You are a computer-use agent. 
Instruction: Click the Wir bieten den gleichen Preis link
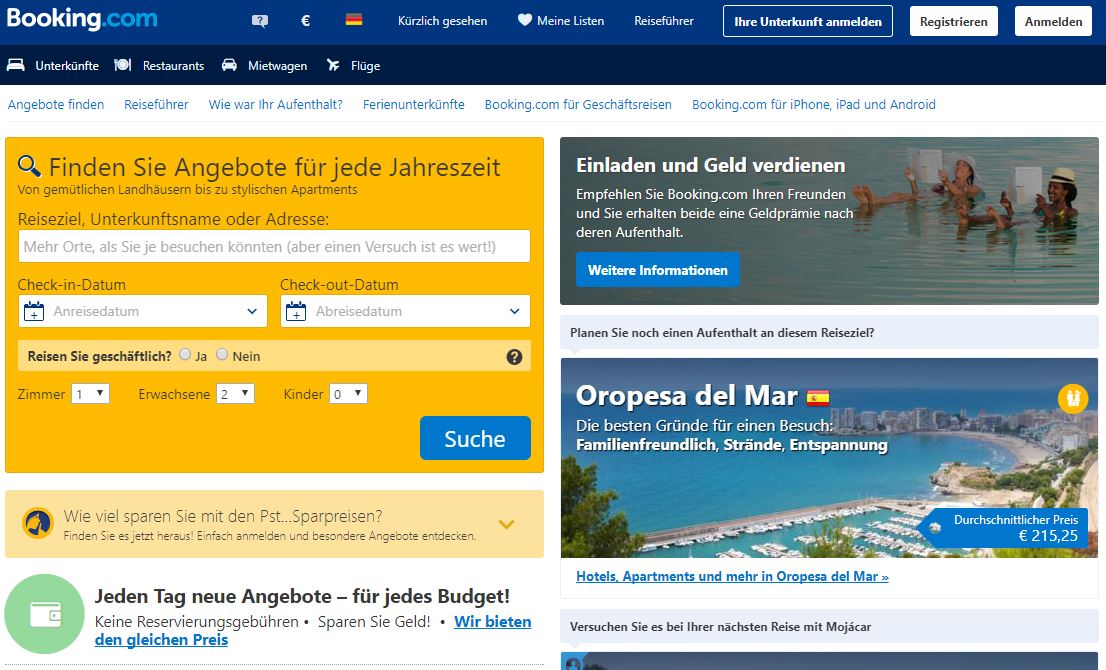(x=492, y=621)
